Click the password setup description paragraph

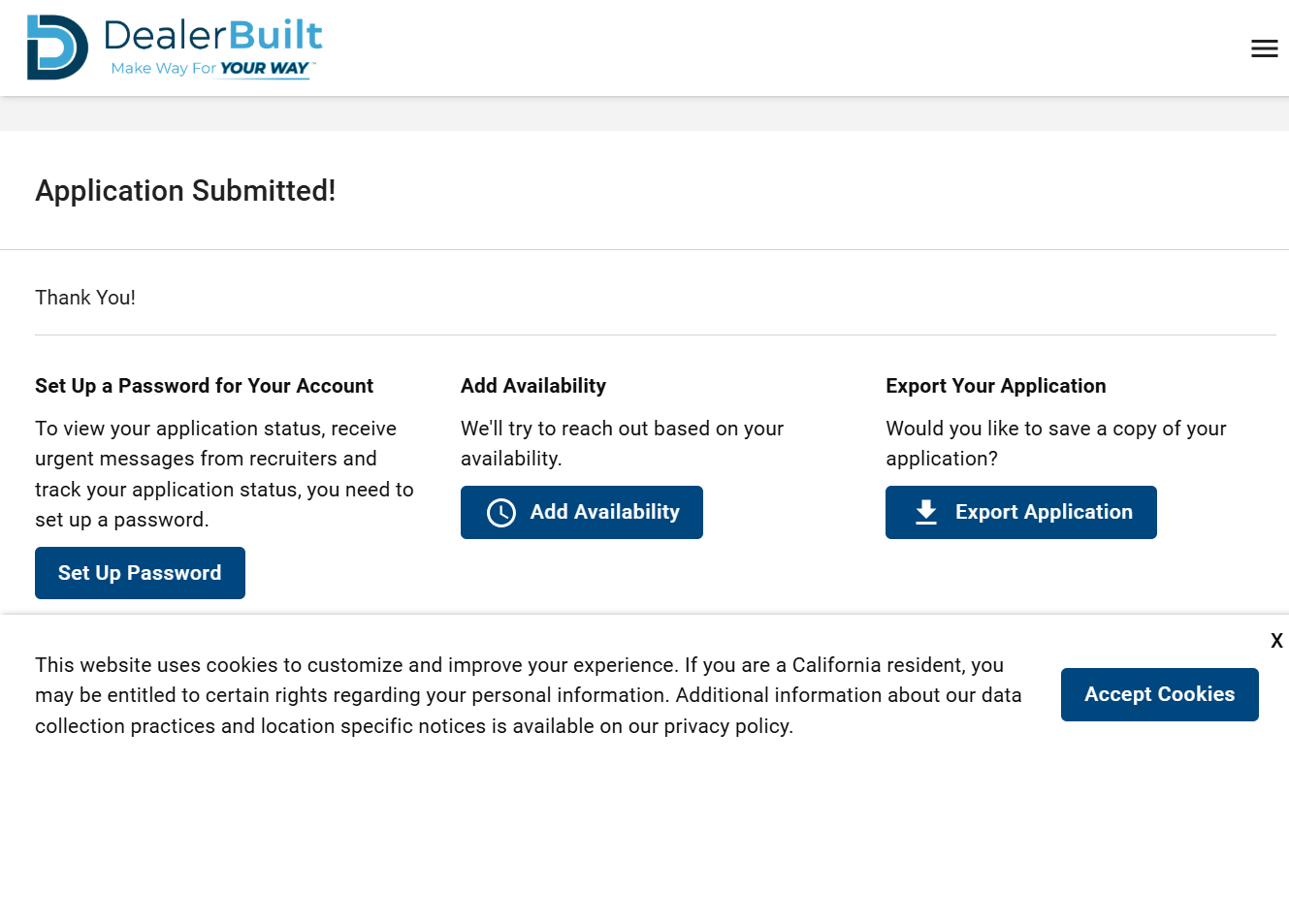224,474
